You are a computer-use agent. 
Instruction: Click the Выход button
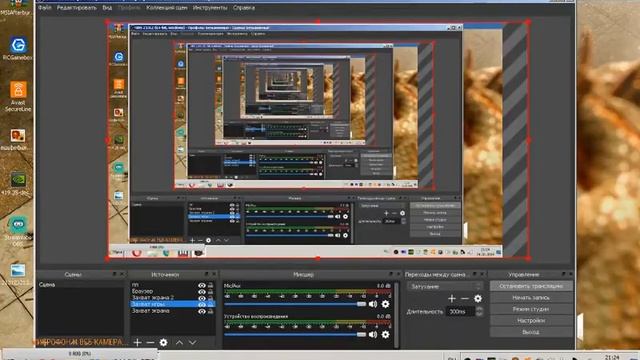531,332
